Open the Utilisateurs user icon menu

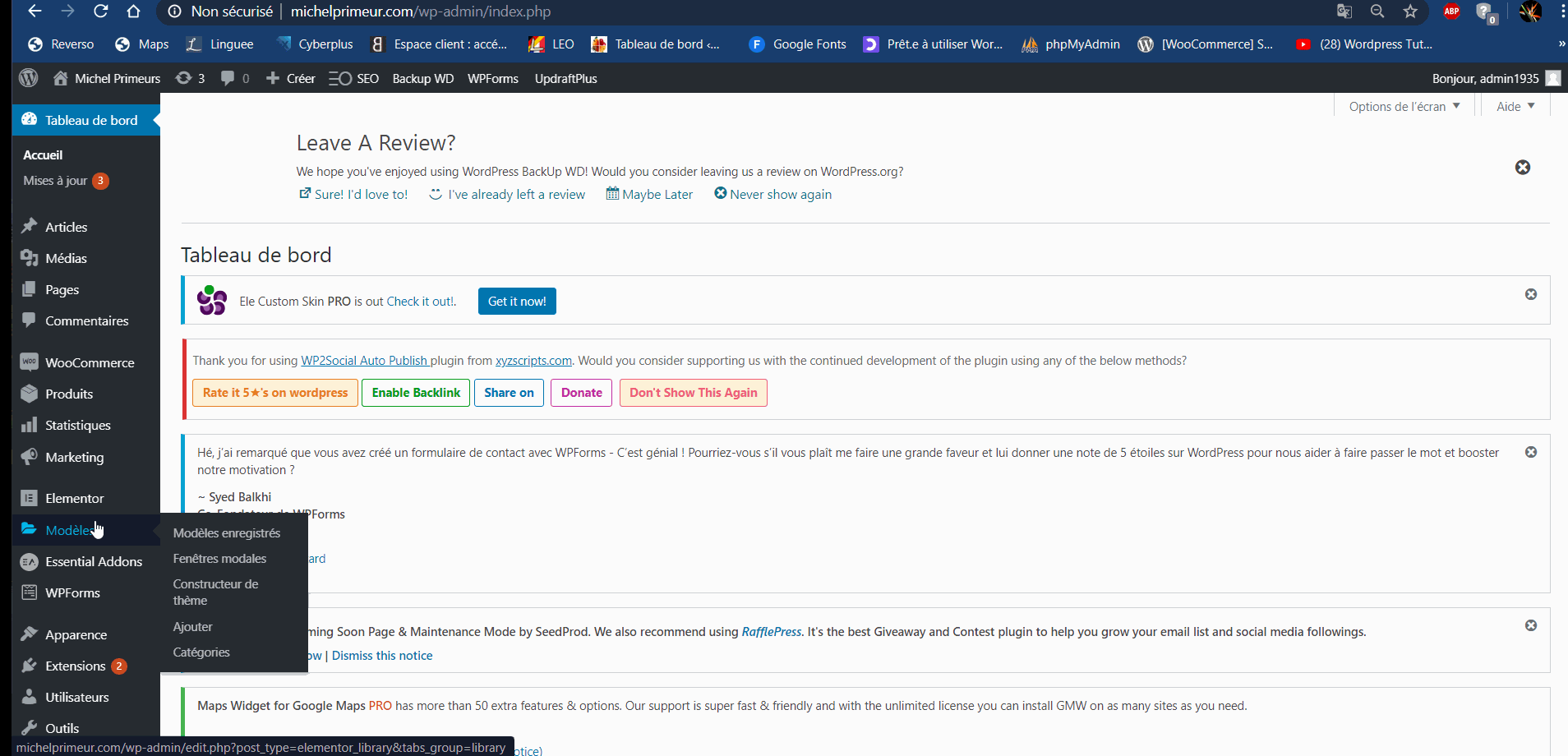click(30, 697)
